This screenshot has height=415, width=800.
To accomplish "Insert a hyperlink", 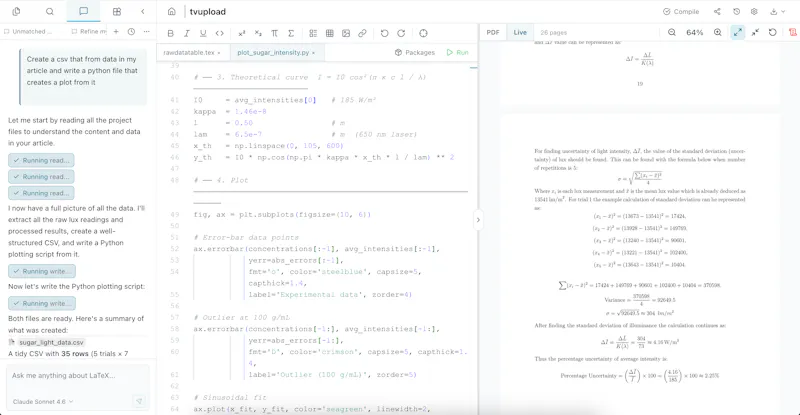I will [x=362, y=33].
